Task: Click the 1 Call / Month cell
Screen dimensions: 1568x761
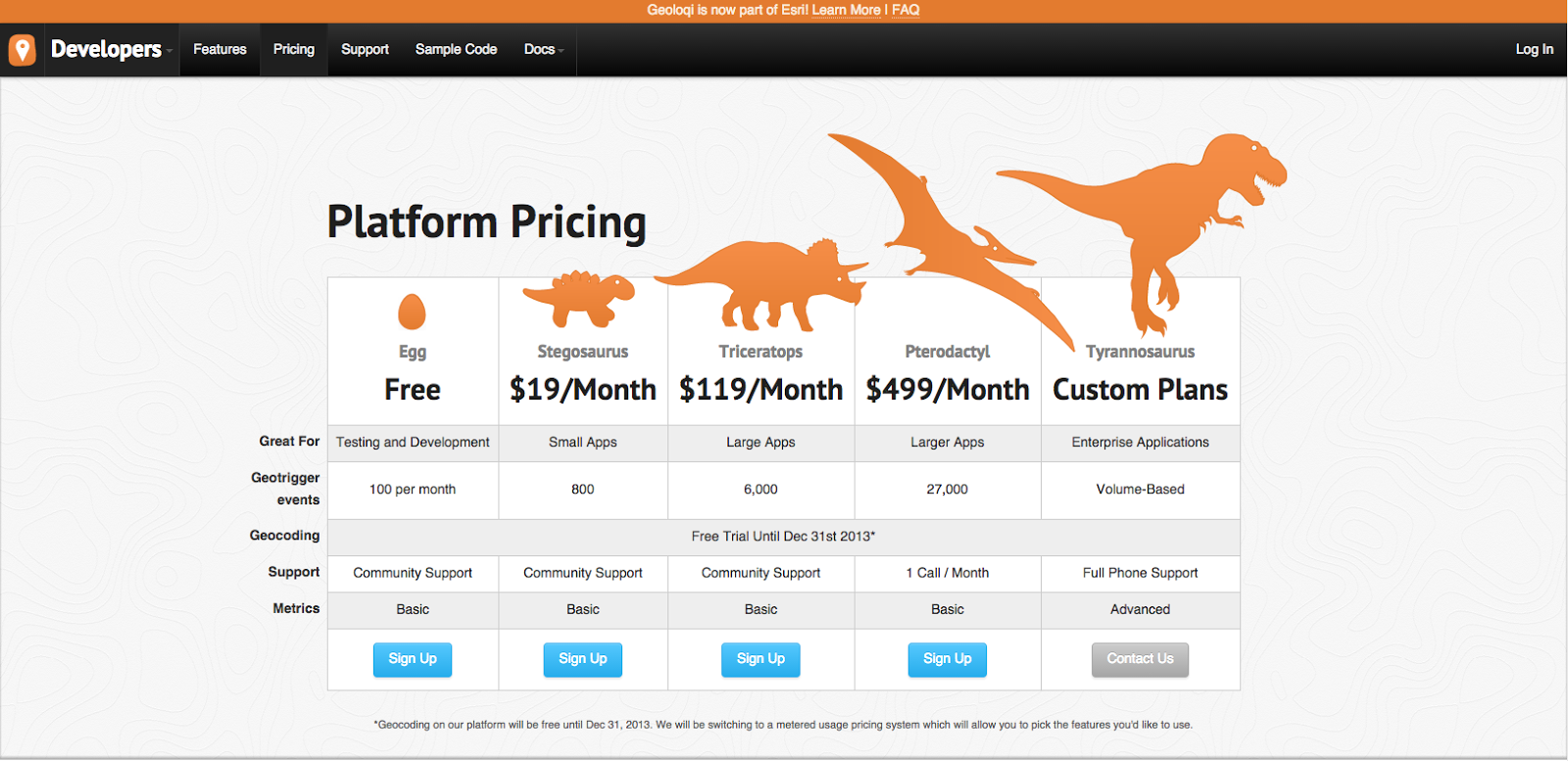Action: click(x=948, y=573)
